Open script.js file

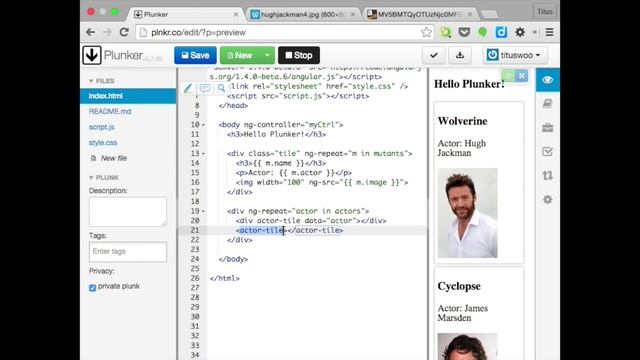102,127
